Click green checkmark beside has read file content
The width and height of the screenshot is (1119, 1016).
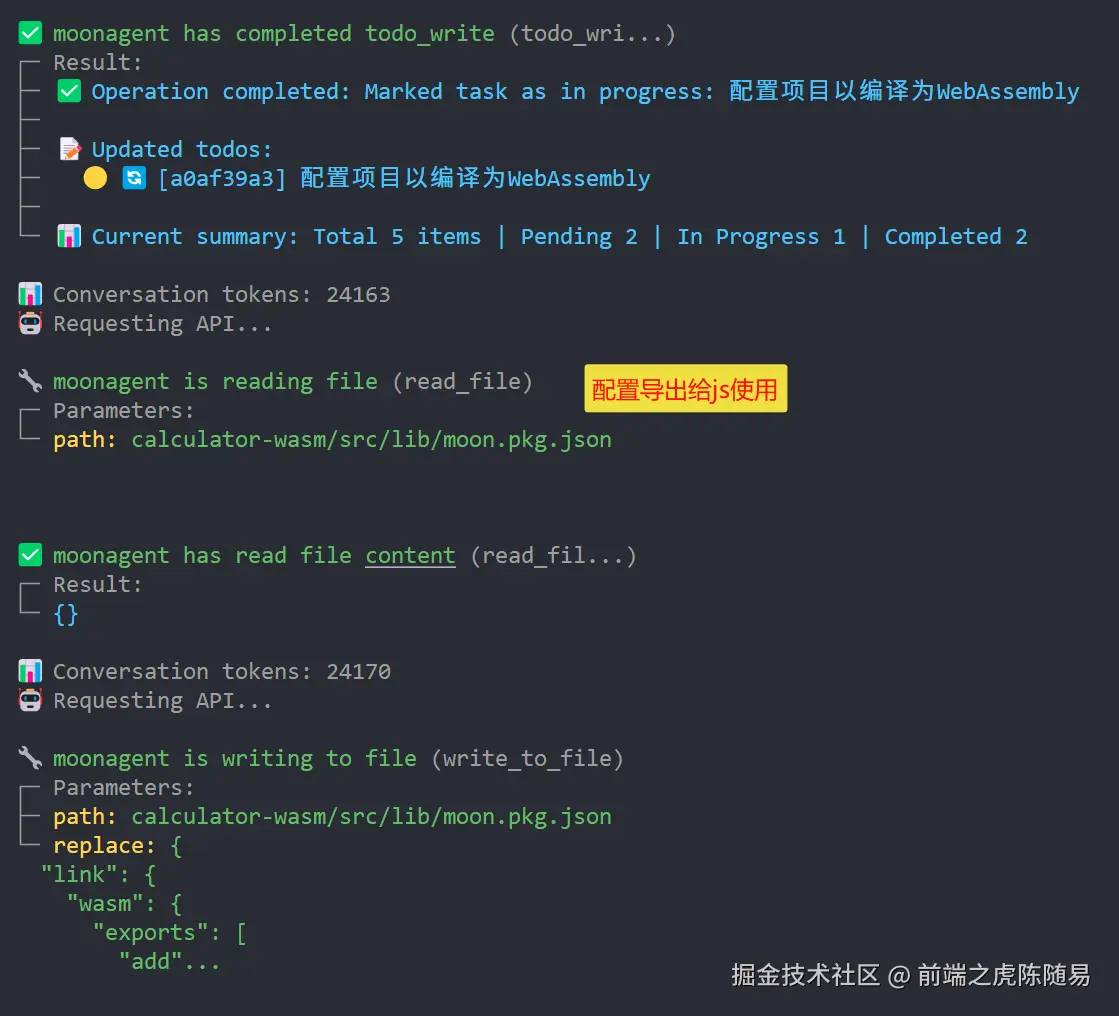(30, 555)
